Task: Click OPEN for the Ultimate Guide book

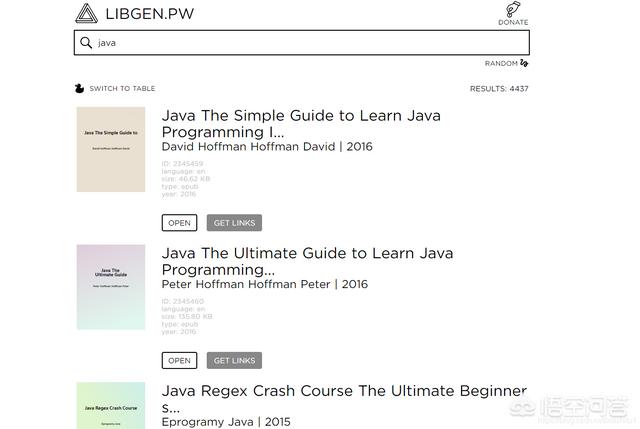Action: pos(179,360)
